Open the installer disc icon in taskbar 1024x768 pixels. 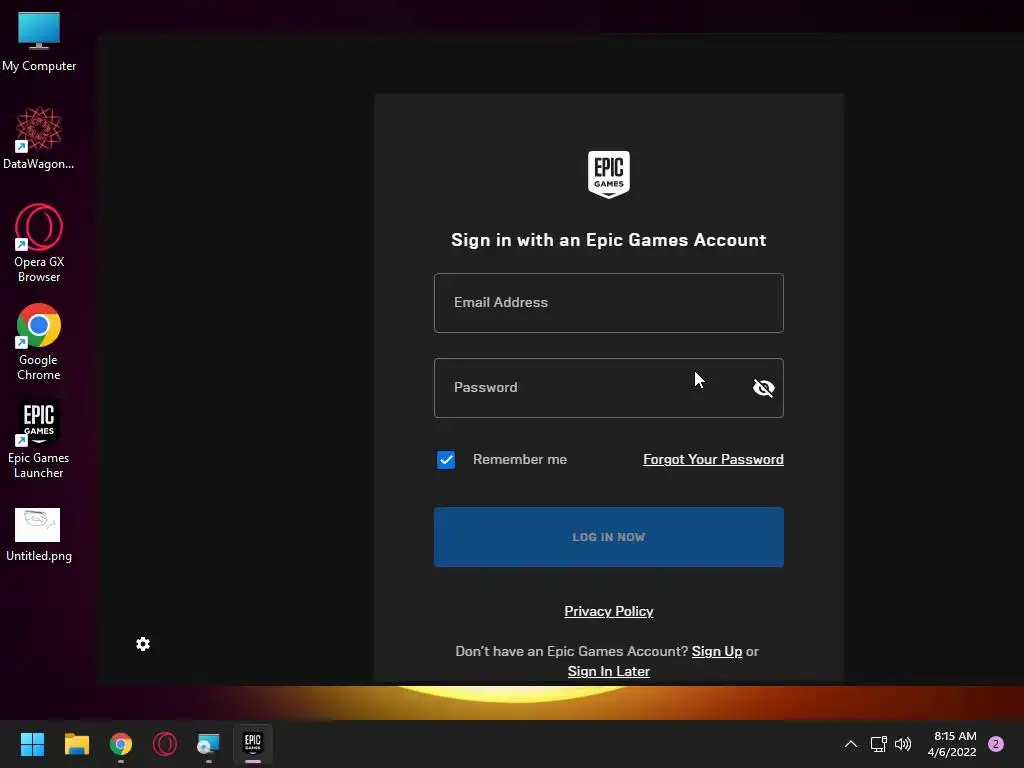(208, 744)
